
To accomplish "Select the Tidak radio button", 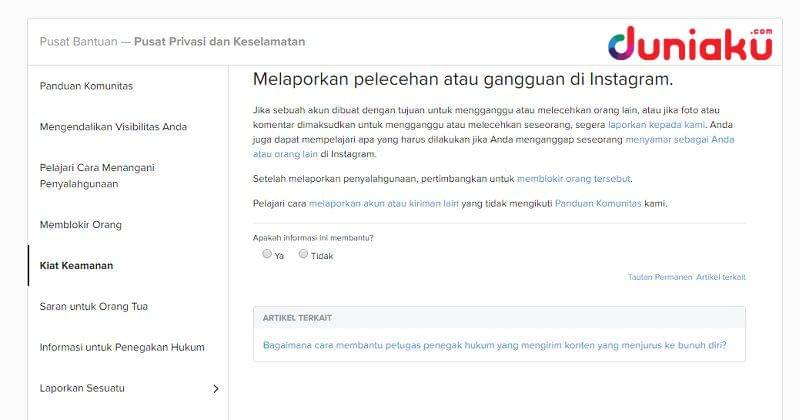I will [x=303, y=254].
